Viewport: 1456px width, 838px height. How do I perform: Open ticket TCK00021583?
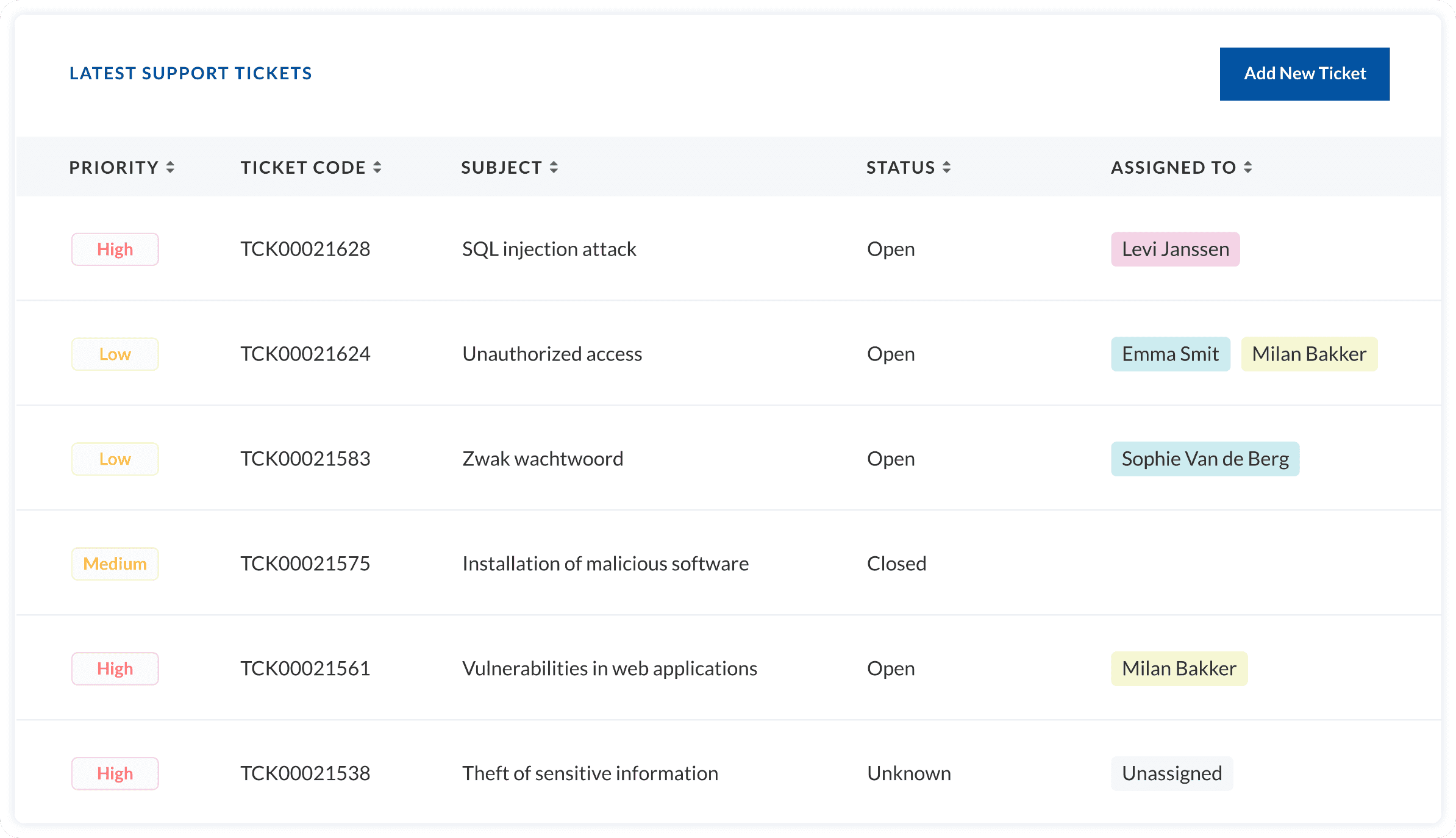point(305,459)
